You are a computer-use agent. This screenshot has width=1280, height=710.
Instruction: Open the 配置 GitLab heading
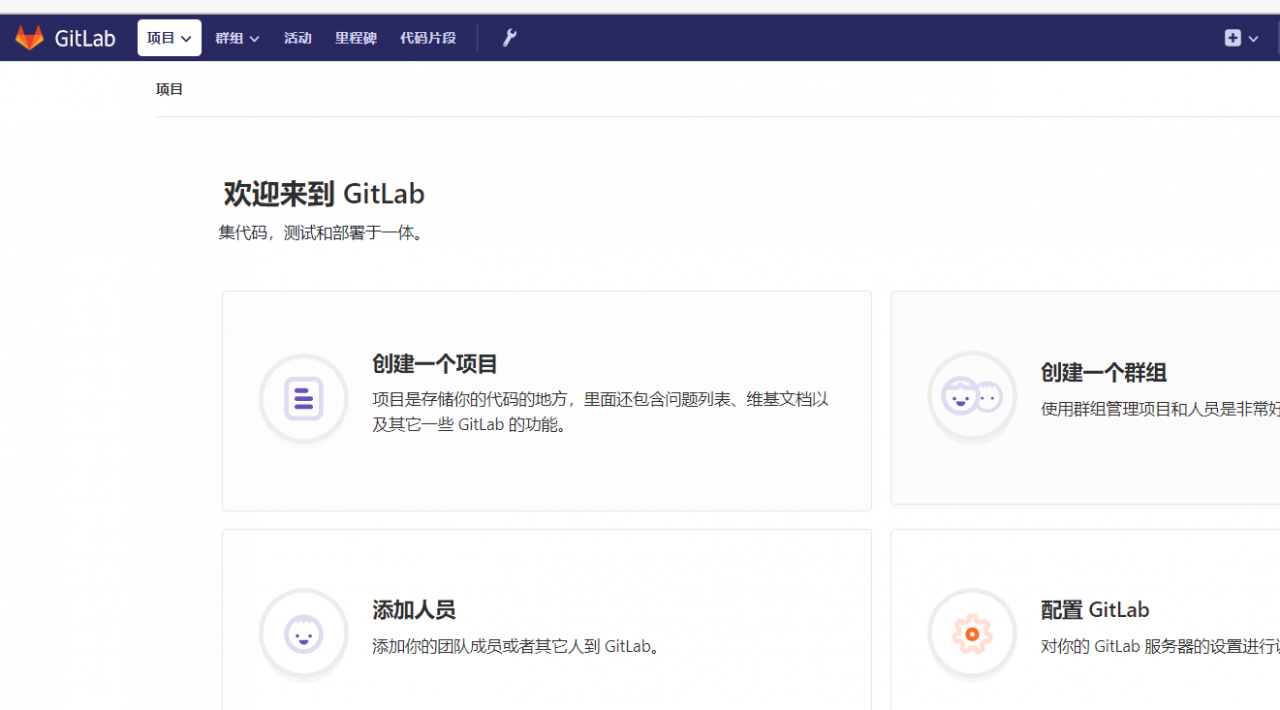[1095, 610]
